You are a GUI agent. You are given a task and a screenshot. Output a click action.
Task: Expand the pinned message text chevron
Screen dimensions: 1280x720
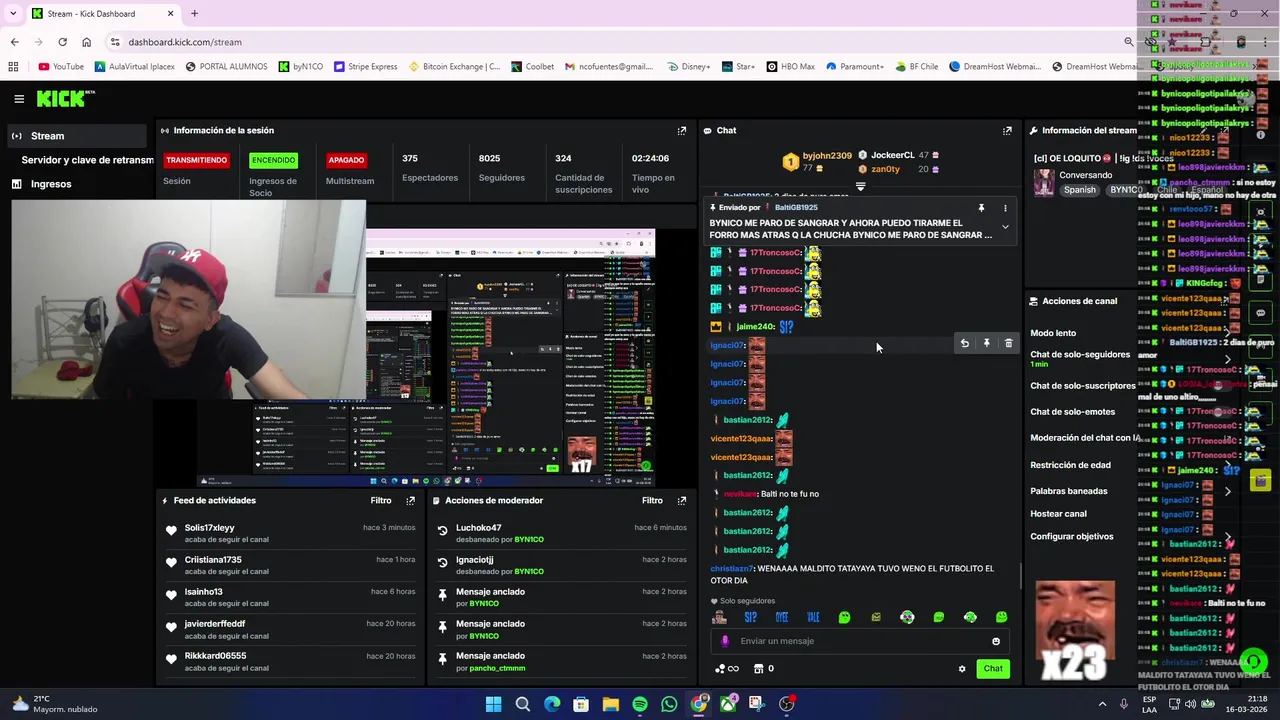click(1005, 227)
